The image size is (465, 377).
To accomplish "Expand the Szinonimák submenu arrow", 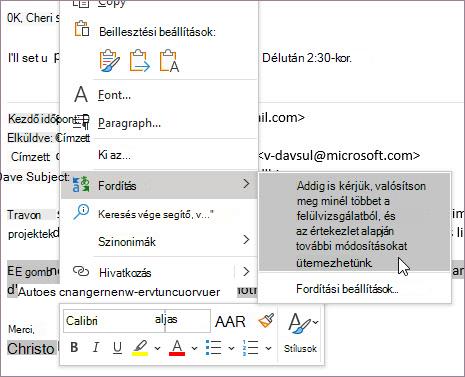I will point(246,240).
